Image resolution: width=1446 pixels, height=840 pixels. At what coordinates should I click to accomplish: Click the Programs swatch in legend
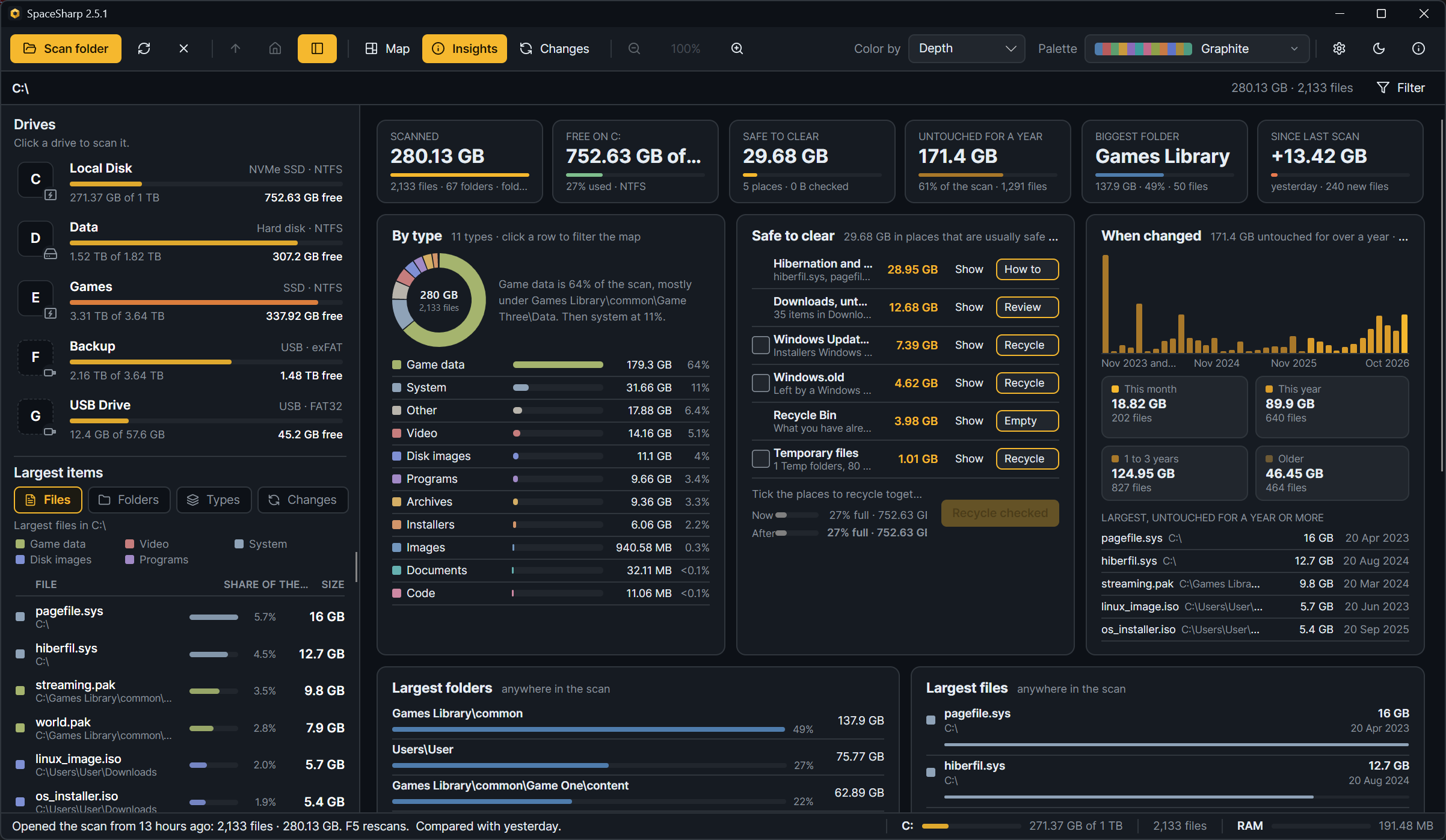(x=129, y=560)
